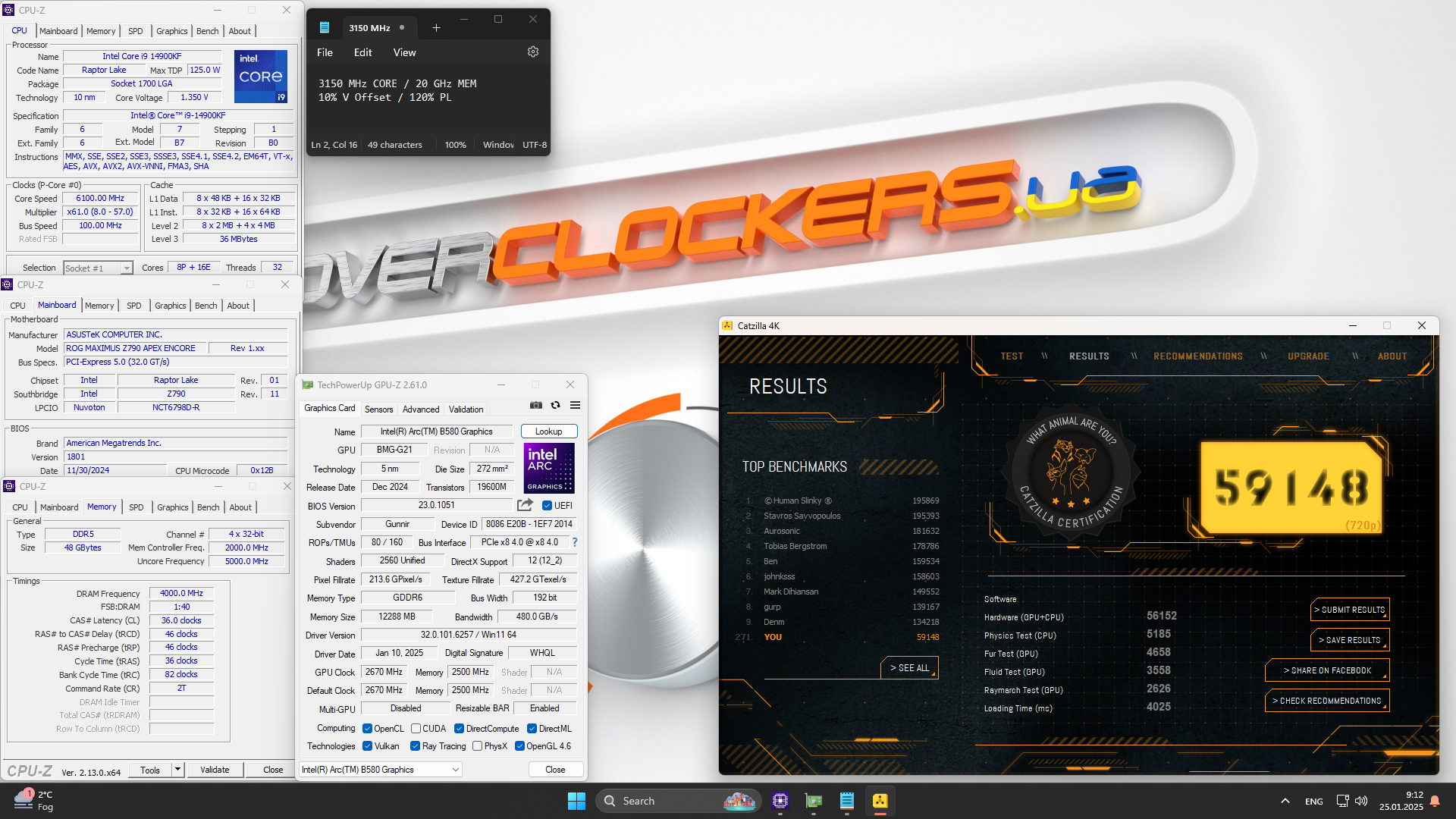Toggle the UEFI checkbox in GPU-Z
The image size is (1456, 819).
[x=548, y=506]
